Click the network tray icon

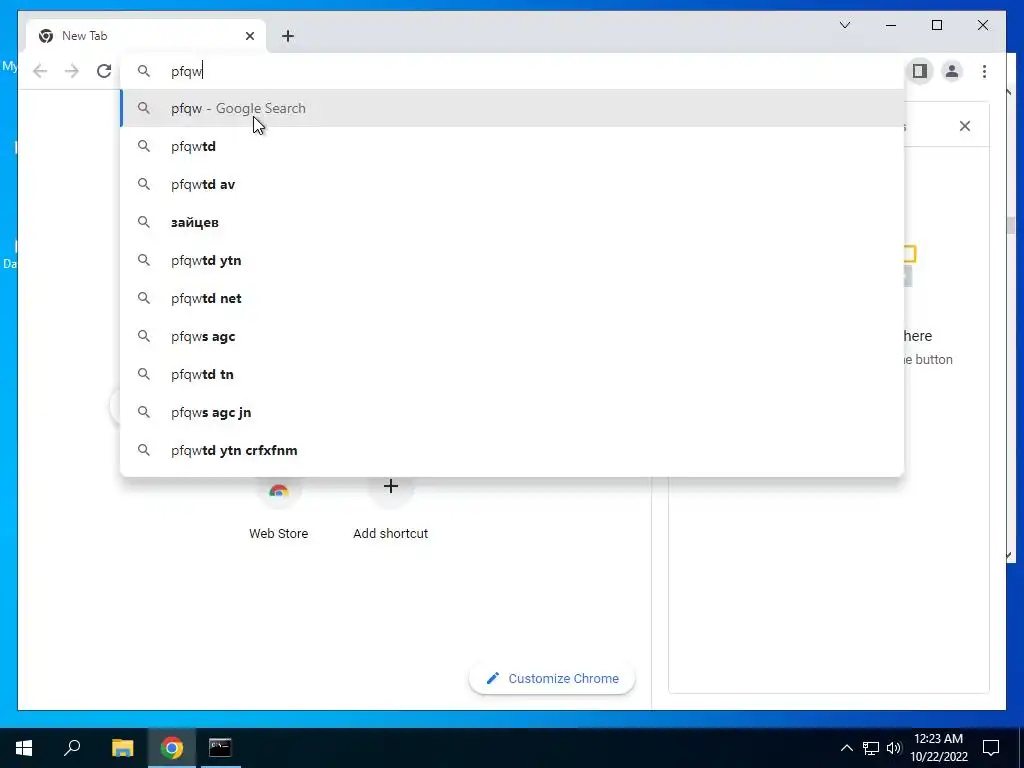[871, 748]
